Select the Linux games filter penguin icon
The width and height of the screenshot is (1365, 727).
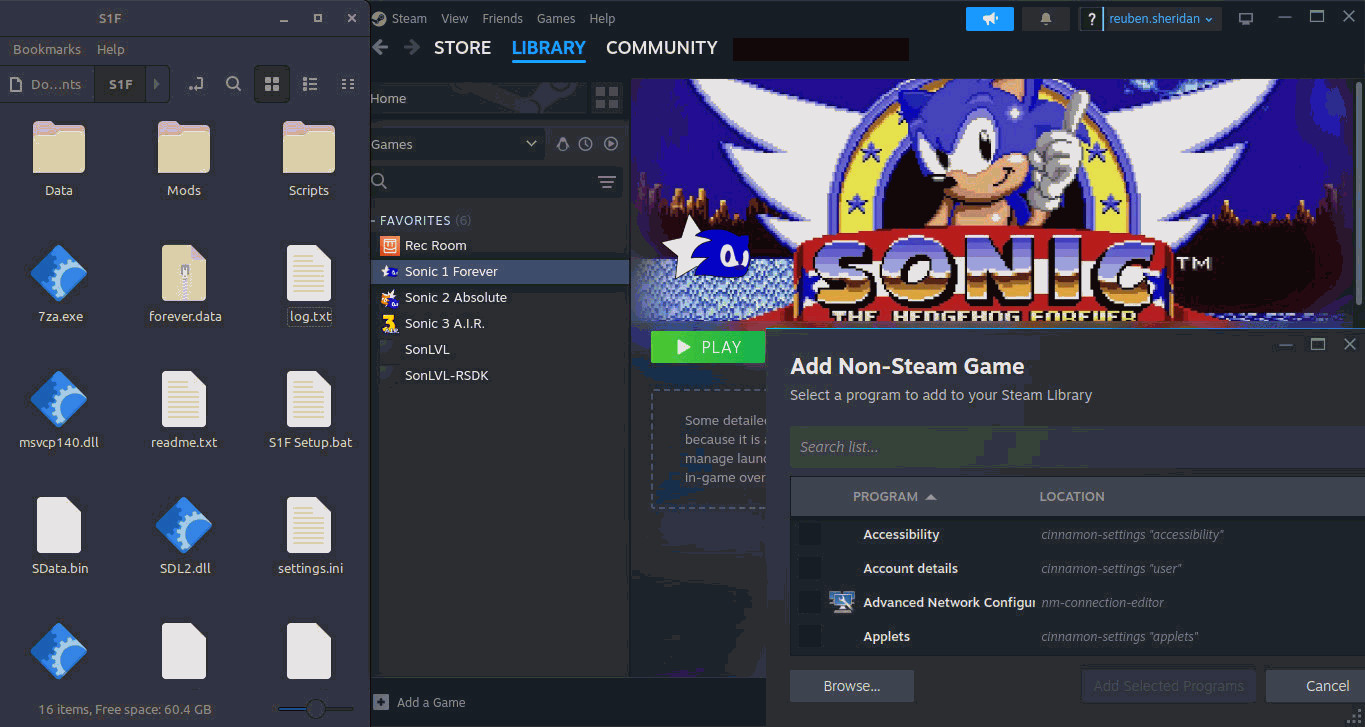coord(563,143)
